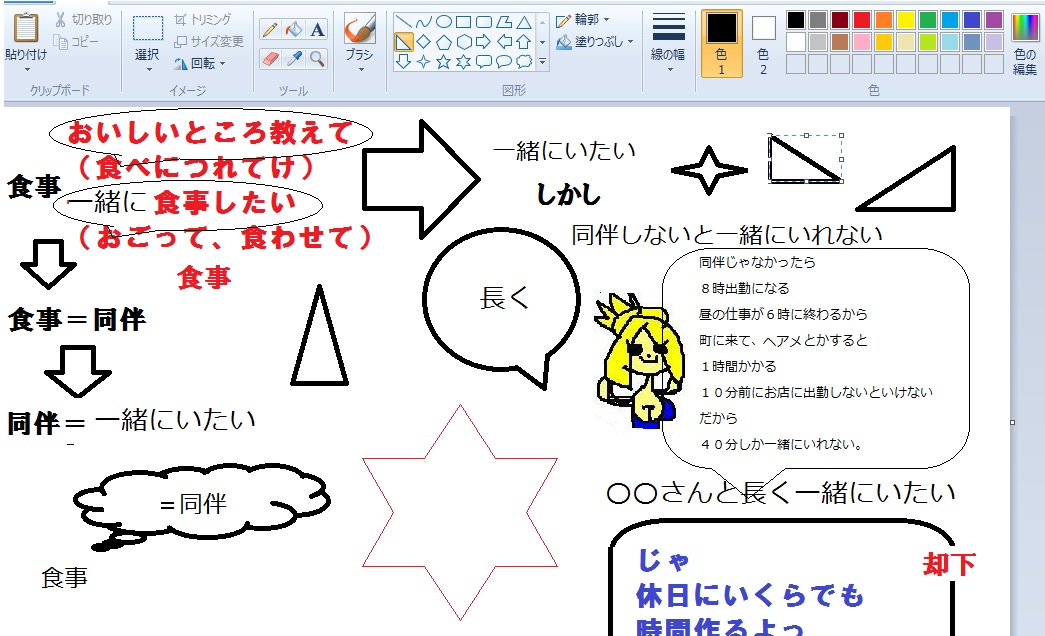
Task: Select the Magnifier tool
Action: pos(317,59)
